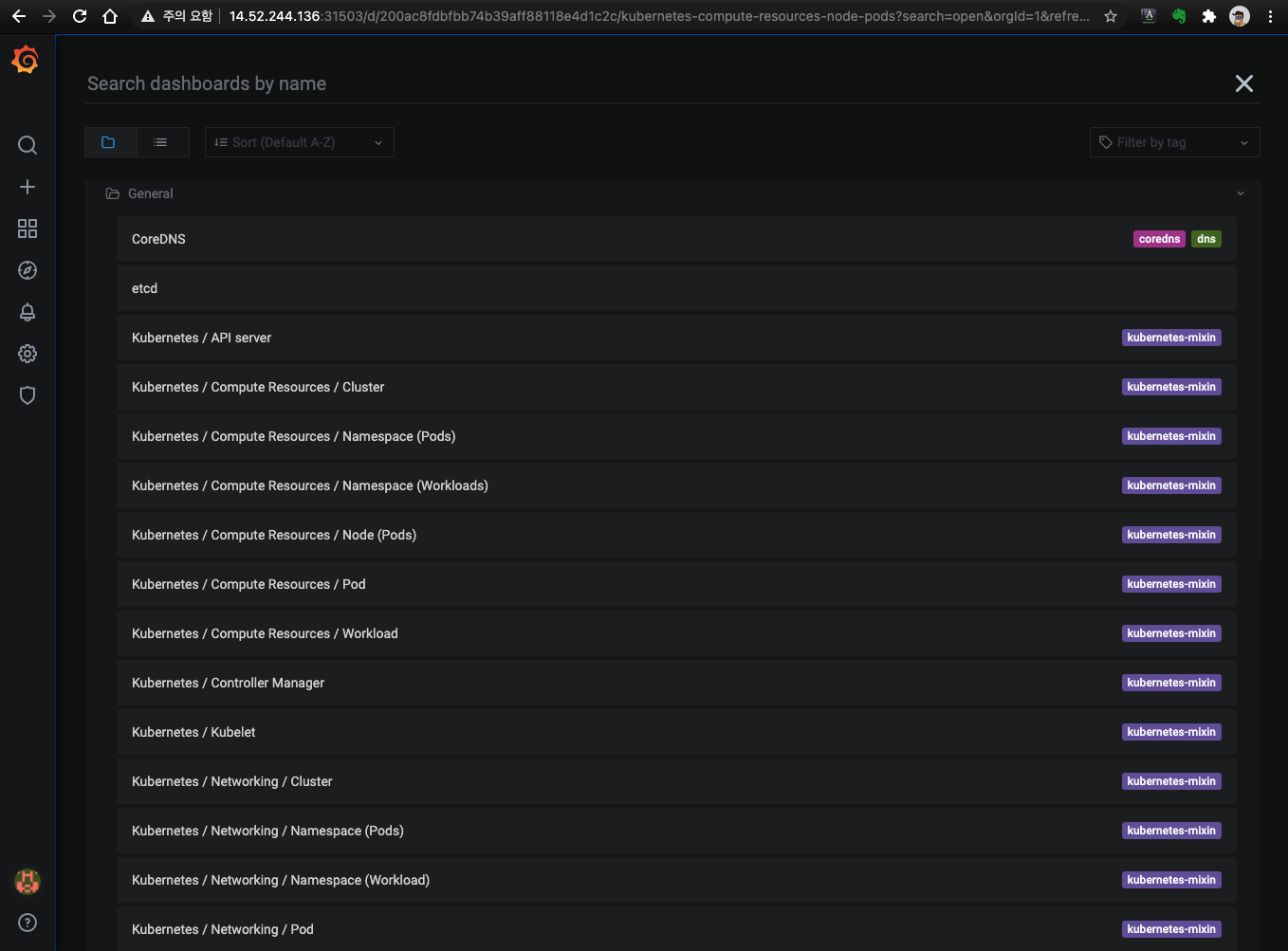Screen dimensions: 1288x951
Task: Open Kubernetes / Networking / Cluster dashboard
Action: 676,781
